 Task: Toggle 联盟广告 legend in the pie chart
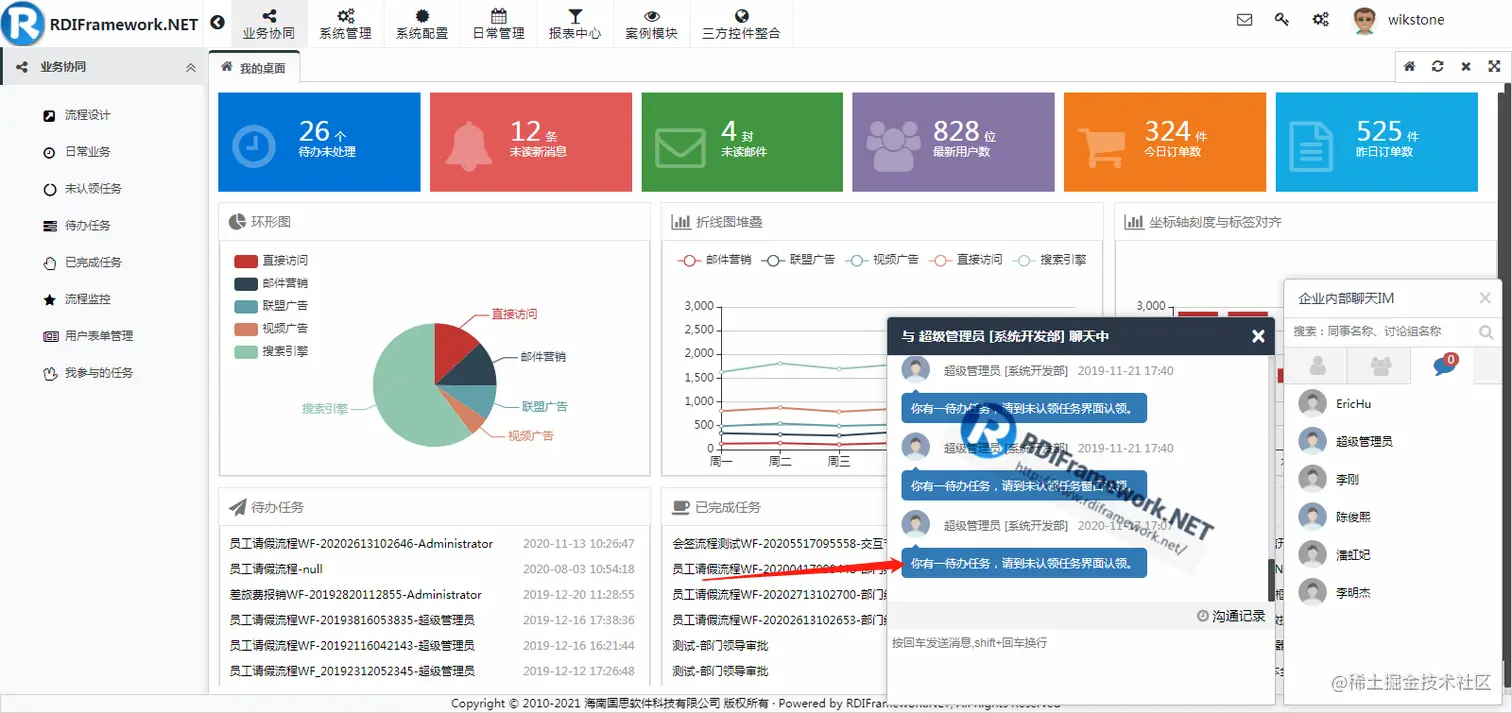(271, 306)
